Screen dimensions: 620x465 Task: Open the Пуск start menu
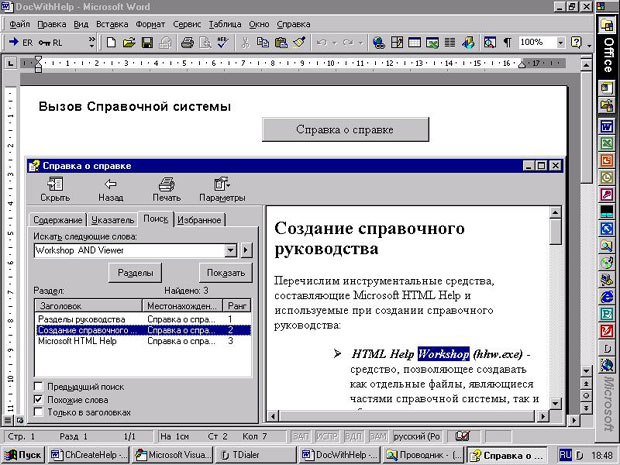(24, 455)
